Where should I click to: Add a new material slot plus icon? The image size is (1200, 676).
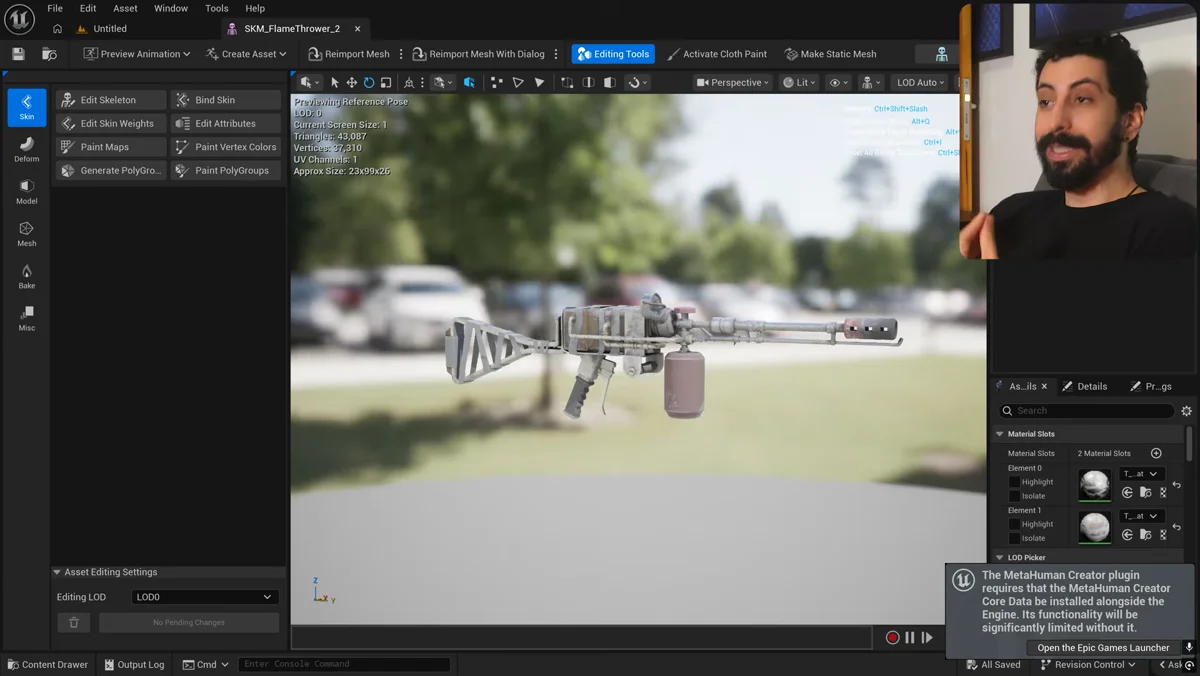pyautogui.click(x=1156, y=453)
